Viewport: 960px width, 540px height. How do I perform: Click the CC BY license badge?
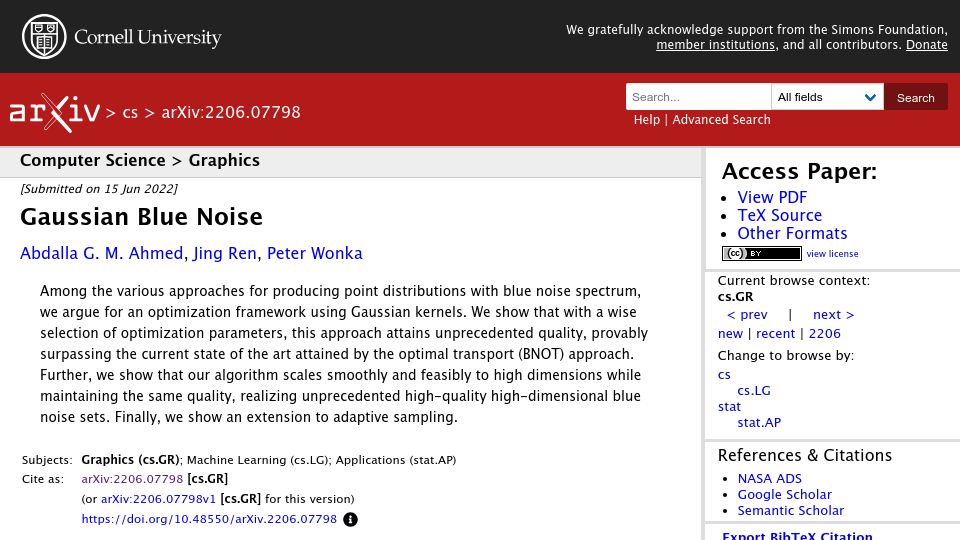(762, 253)
